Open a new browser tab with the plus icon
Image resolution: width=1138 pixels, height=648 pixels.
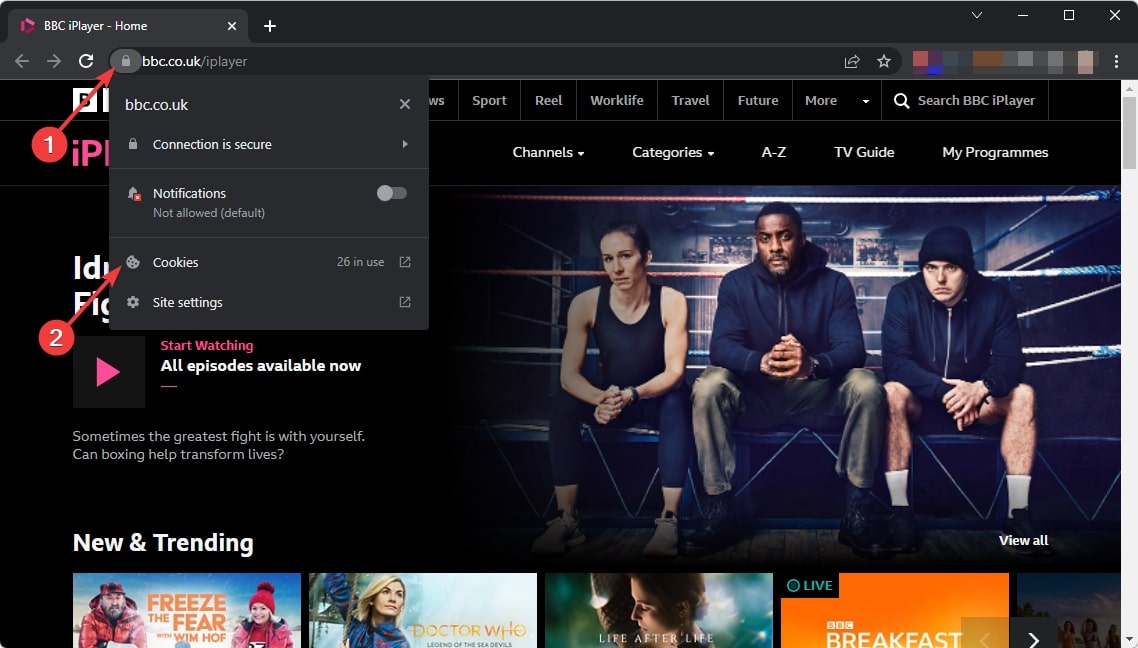[x=270, y=25]
